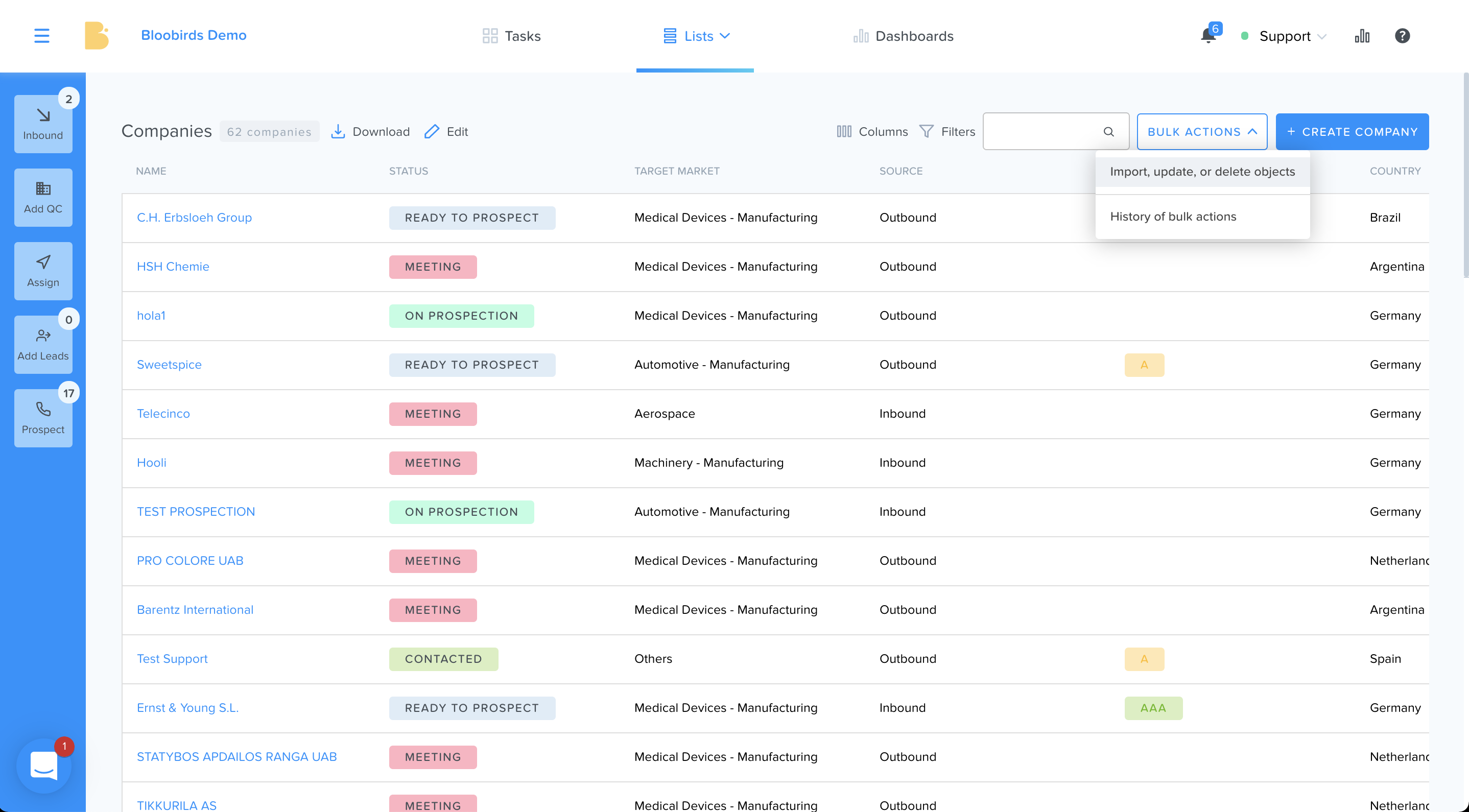Viewport: 1469px width, 812px height.
Task: Click Aerospace in the Telecinco row
Action: click(665, 414)
